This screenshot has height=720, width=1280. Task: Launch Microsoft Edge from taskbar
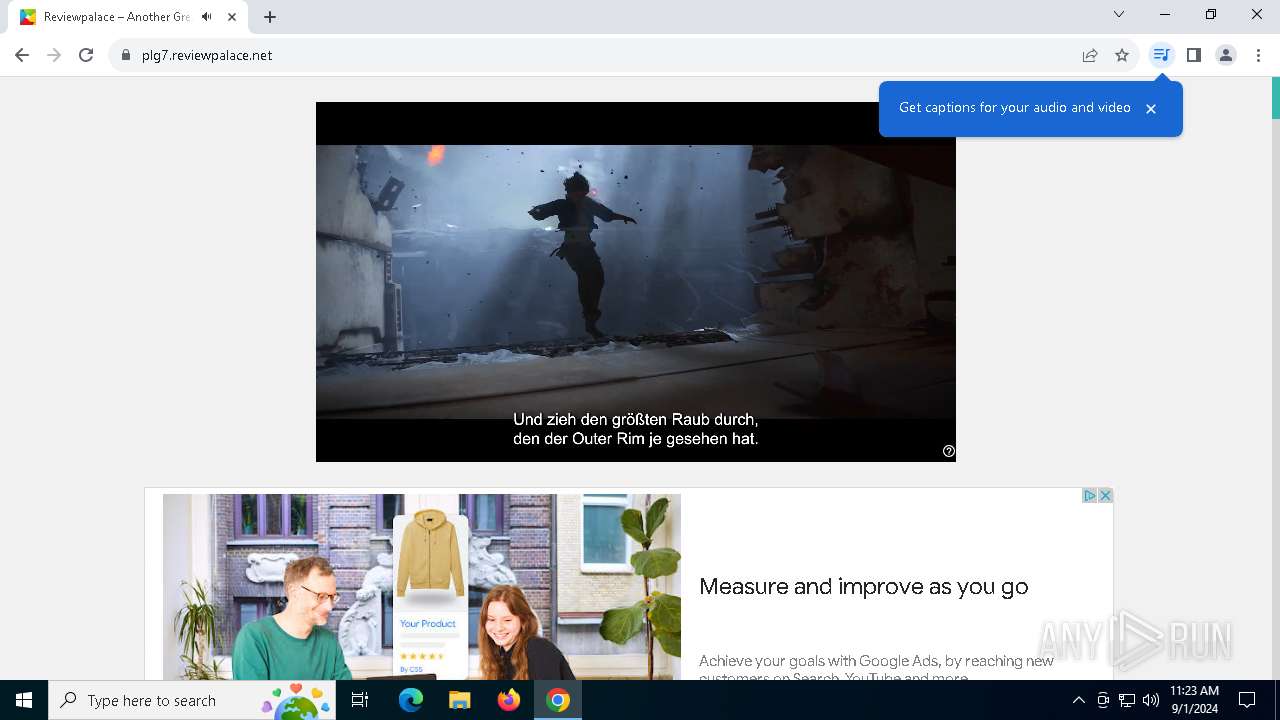[411, 700]
